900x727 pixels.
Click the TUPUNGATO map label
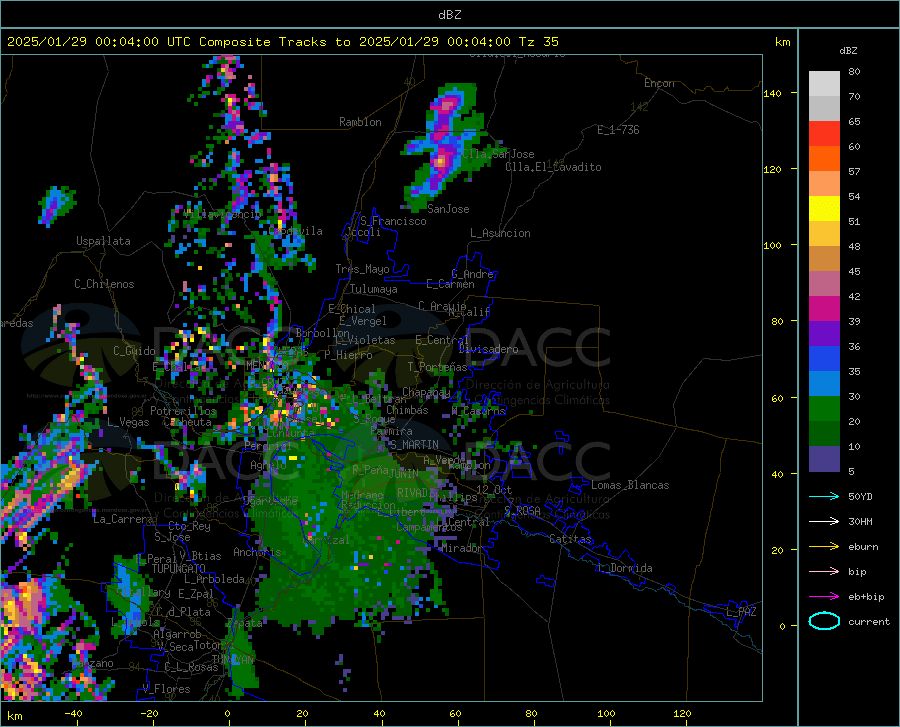coord(179,569)
